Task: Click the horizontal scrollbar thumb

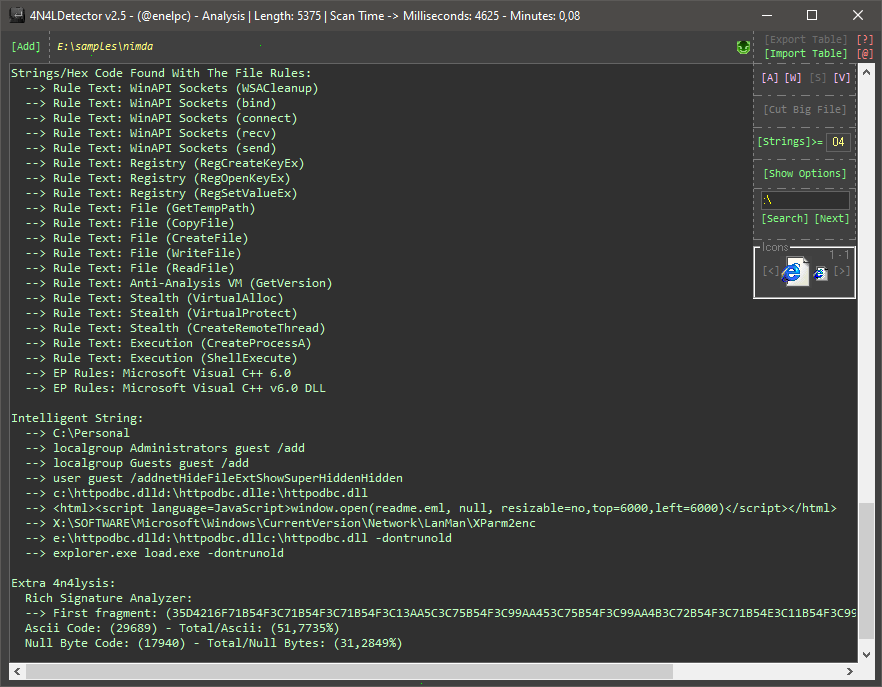Action: tap(349, 671)
